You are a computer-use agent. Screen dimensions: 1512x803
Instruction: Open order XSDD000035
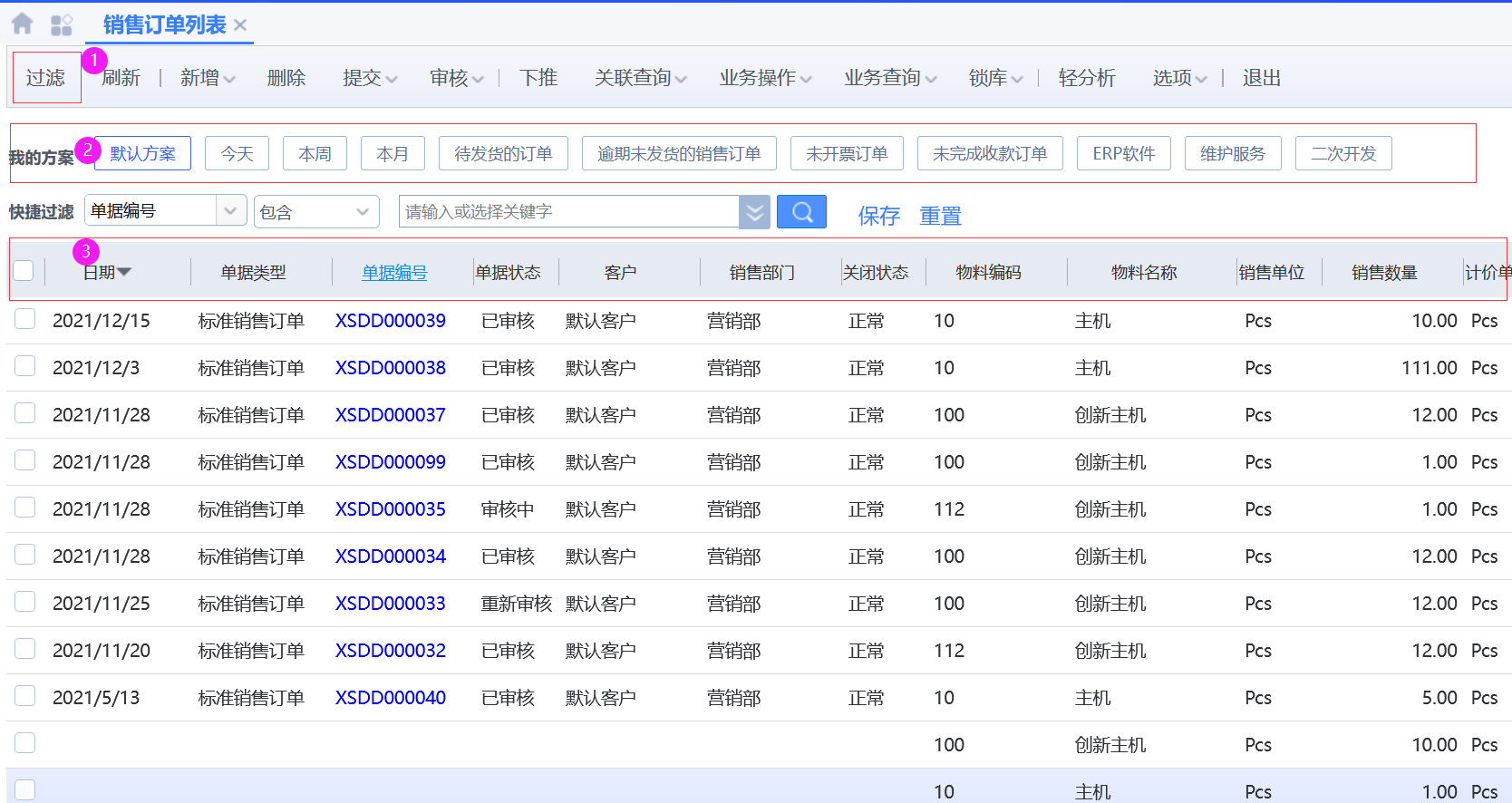tap(391, 509)
